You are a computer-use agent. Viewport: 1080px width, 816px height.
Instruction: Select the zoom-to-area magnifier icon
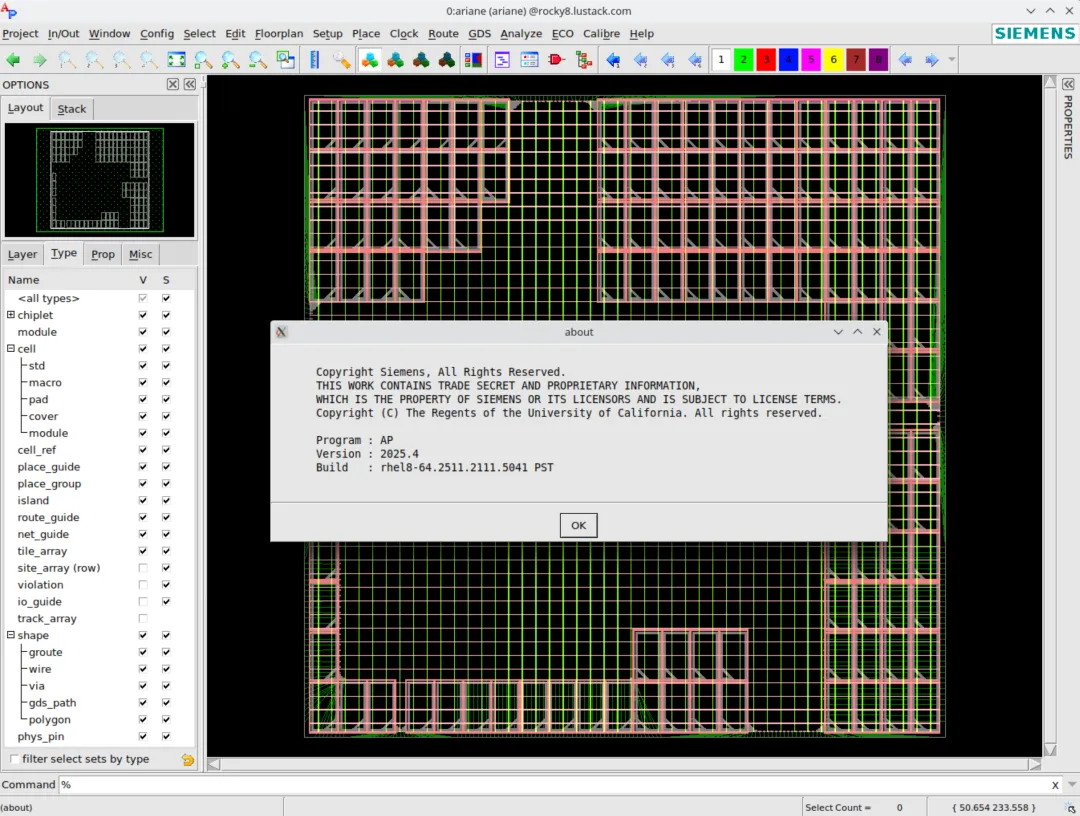[x=203, y=60]
